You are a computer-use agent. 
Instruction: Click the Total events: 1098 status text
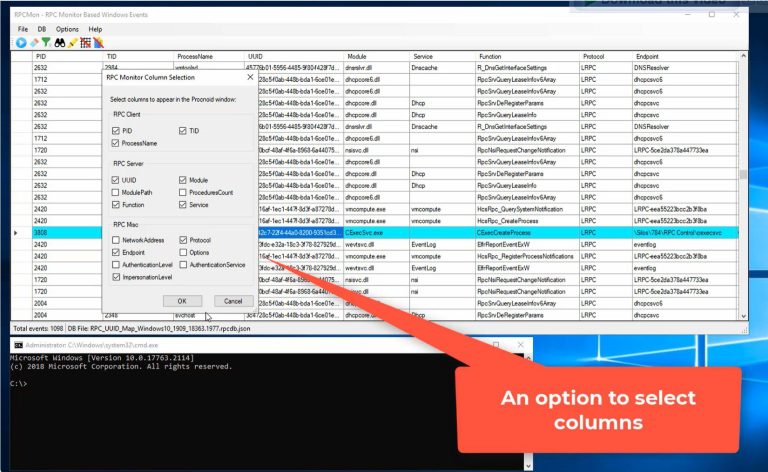38,329
